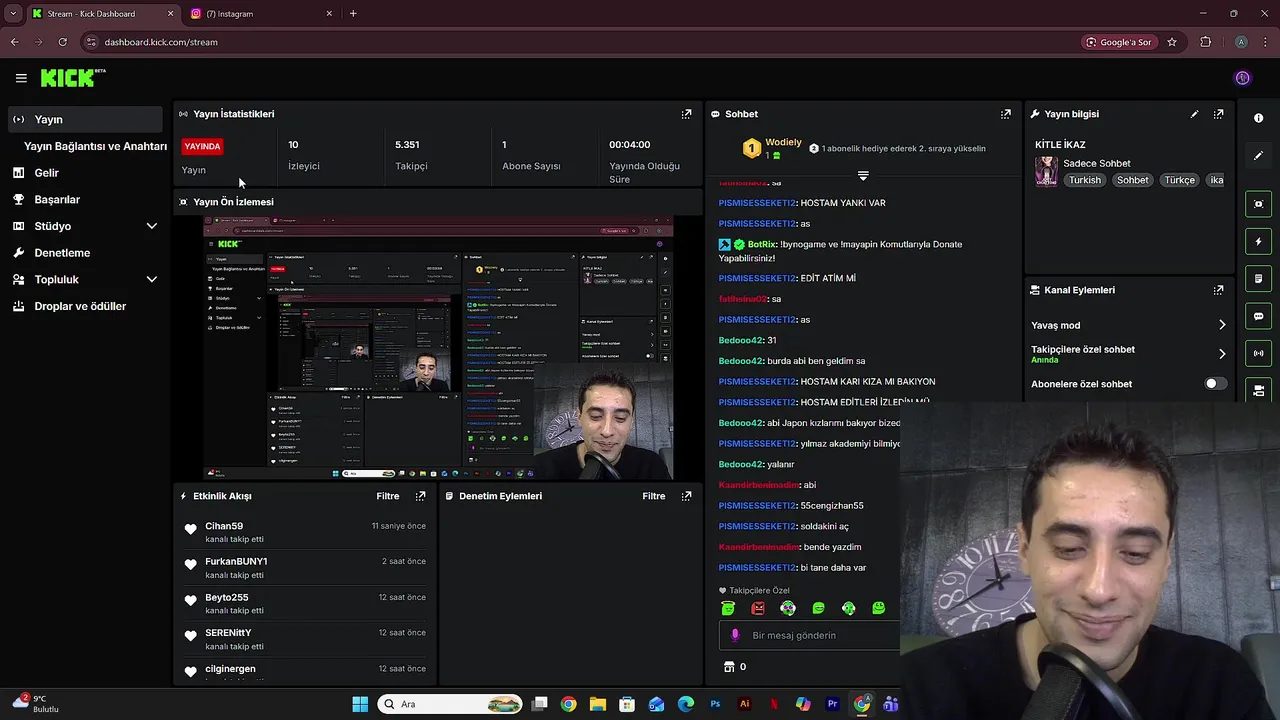Open Photoshop from the taskbar
This screenshot has height=720, width=1280.
(x=715, y=704)
